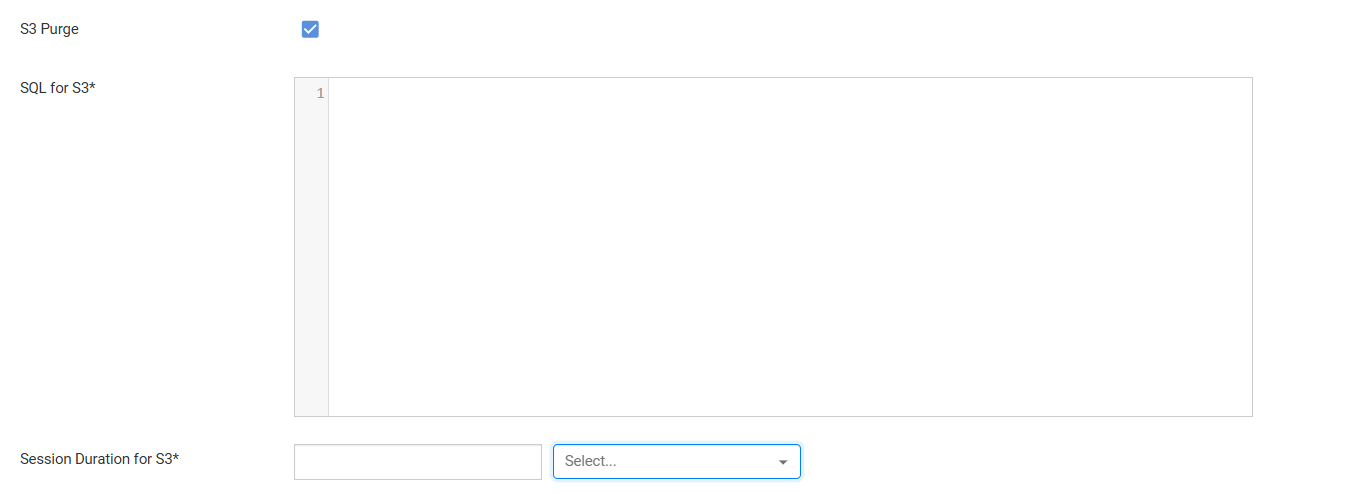
Task: Select the empty duration value input field
Action: tap(418, 462)
